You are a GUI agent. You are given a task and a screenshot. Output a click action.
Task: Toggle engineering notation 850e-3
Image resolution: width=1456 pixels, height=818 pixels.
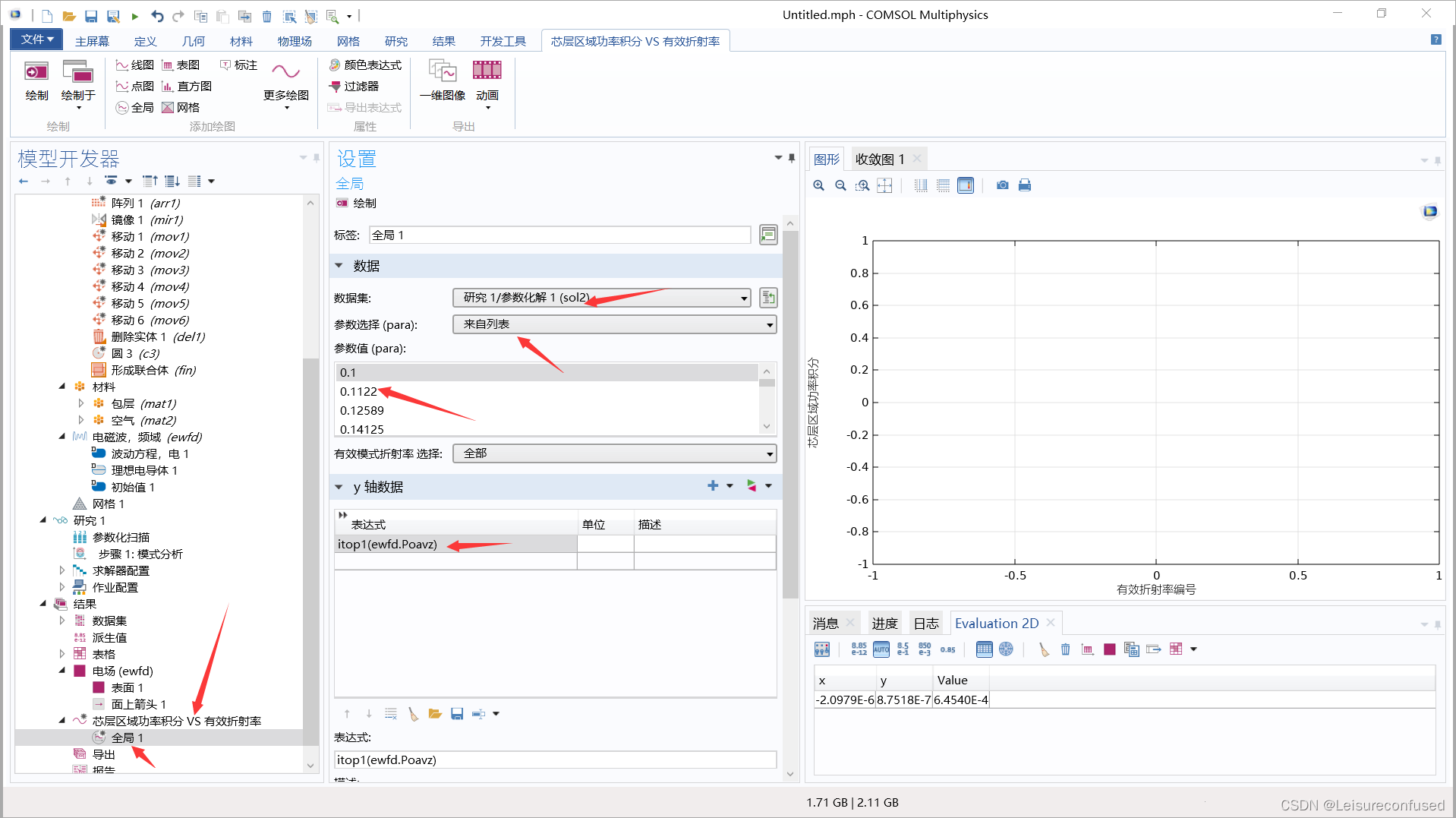point(925,649)
